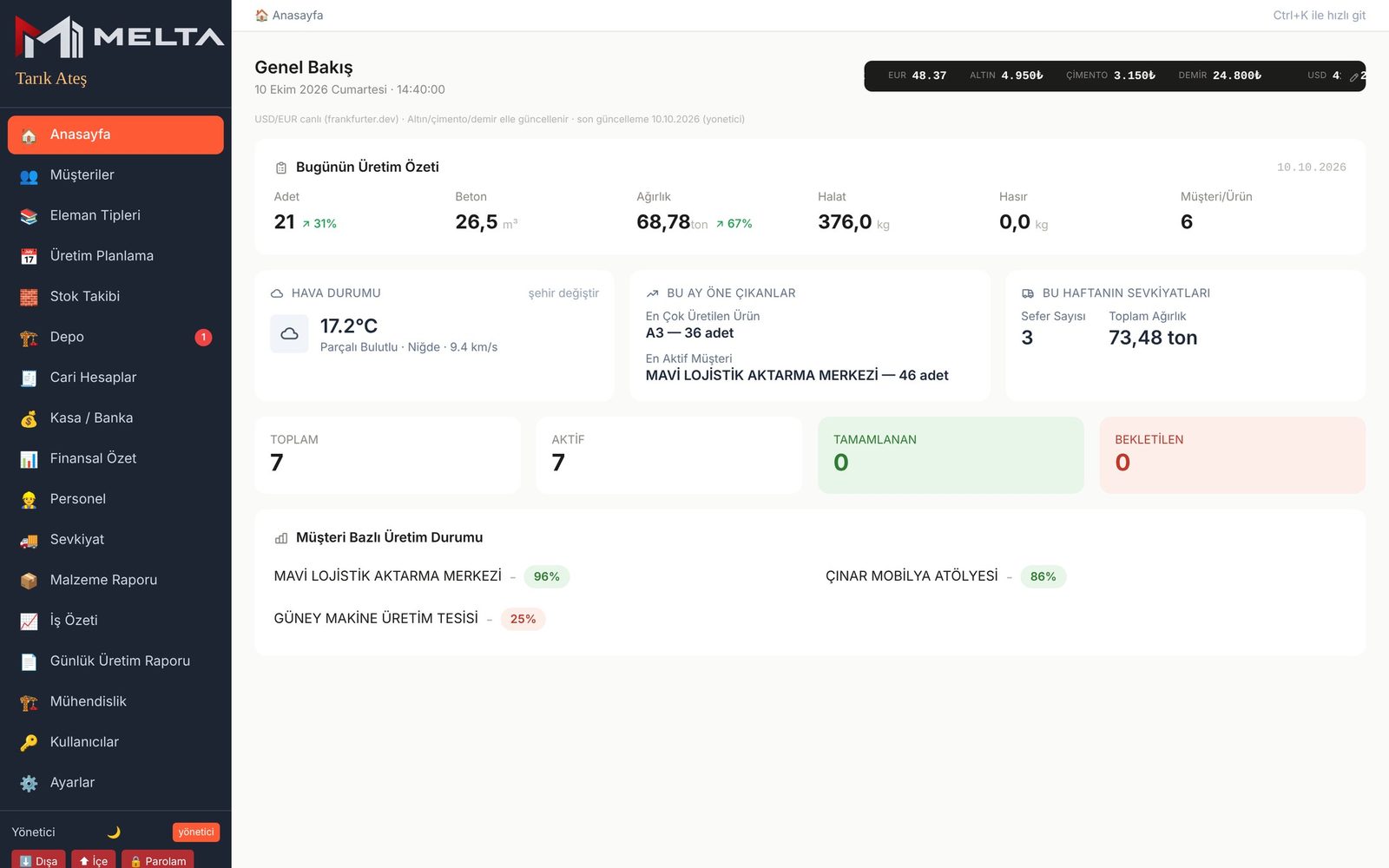Click the Finansal Özet chart icon
This screenshot has height=868, width=1389.
coord(29,459)
